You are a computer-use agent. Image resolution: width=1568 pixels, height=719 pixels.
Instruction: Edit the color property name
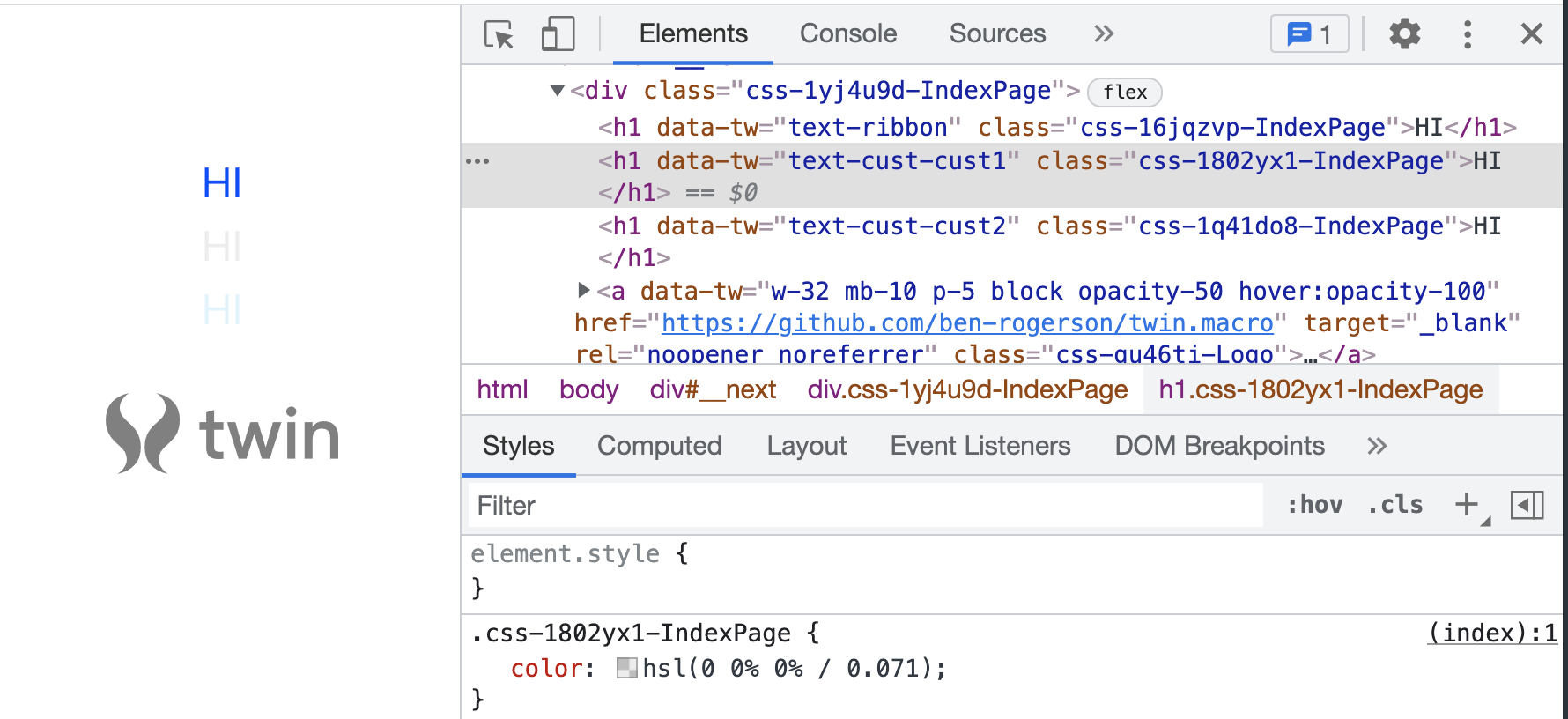(x=546, y=669)
